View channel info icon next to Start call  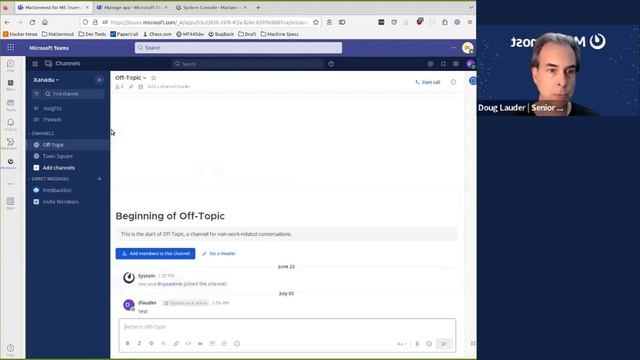click(x=453, y=82)
